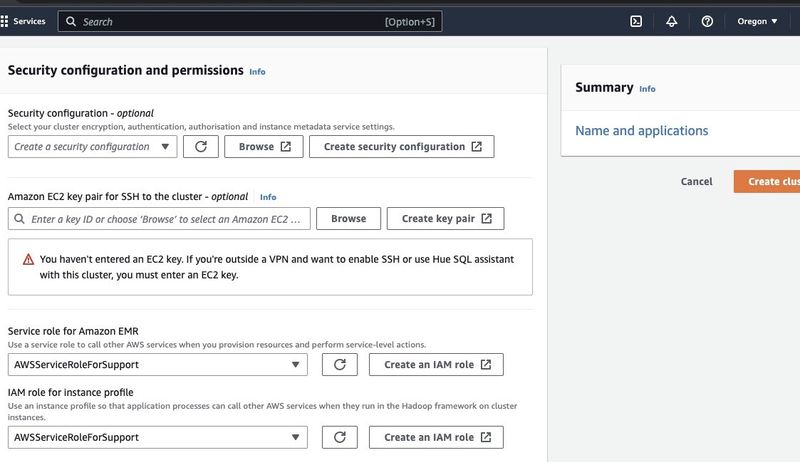The height and width of the screenshot is (462, 800).
Task: Refresh the security configuration list
Action: pos(200,147)
